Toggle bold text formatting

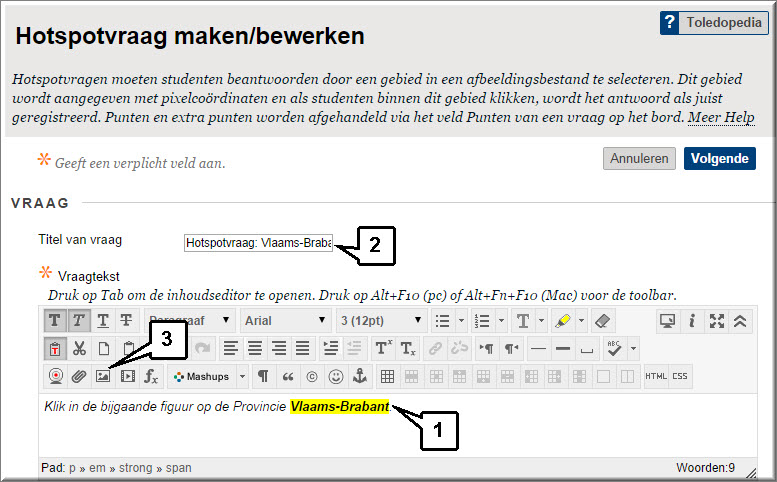55,321
